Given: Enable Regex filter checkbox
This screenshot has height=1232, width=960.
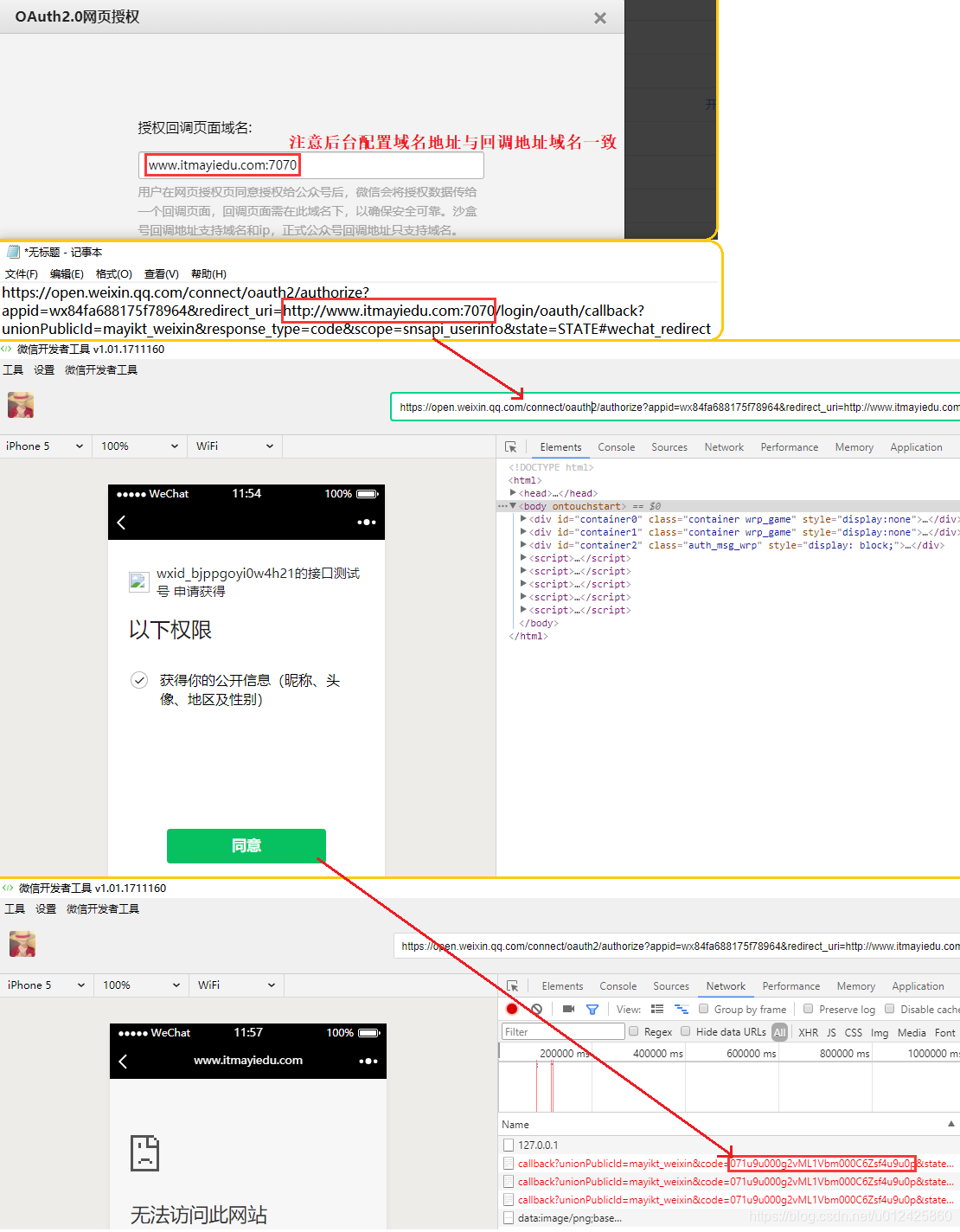Looking at the screenshot, I should pos(634,1031).
